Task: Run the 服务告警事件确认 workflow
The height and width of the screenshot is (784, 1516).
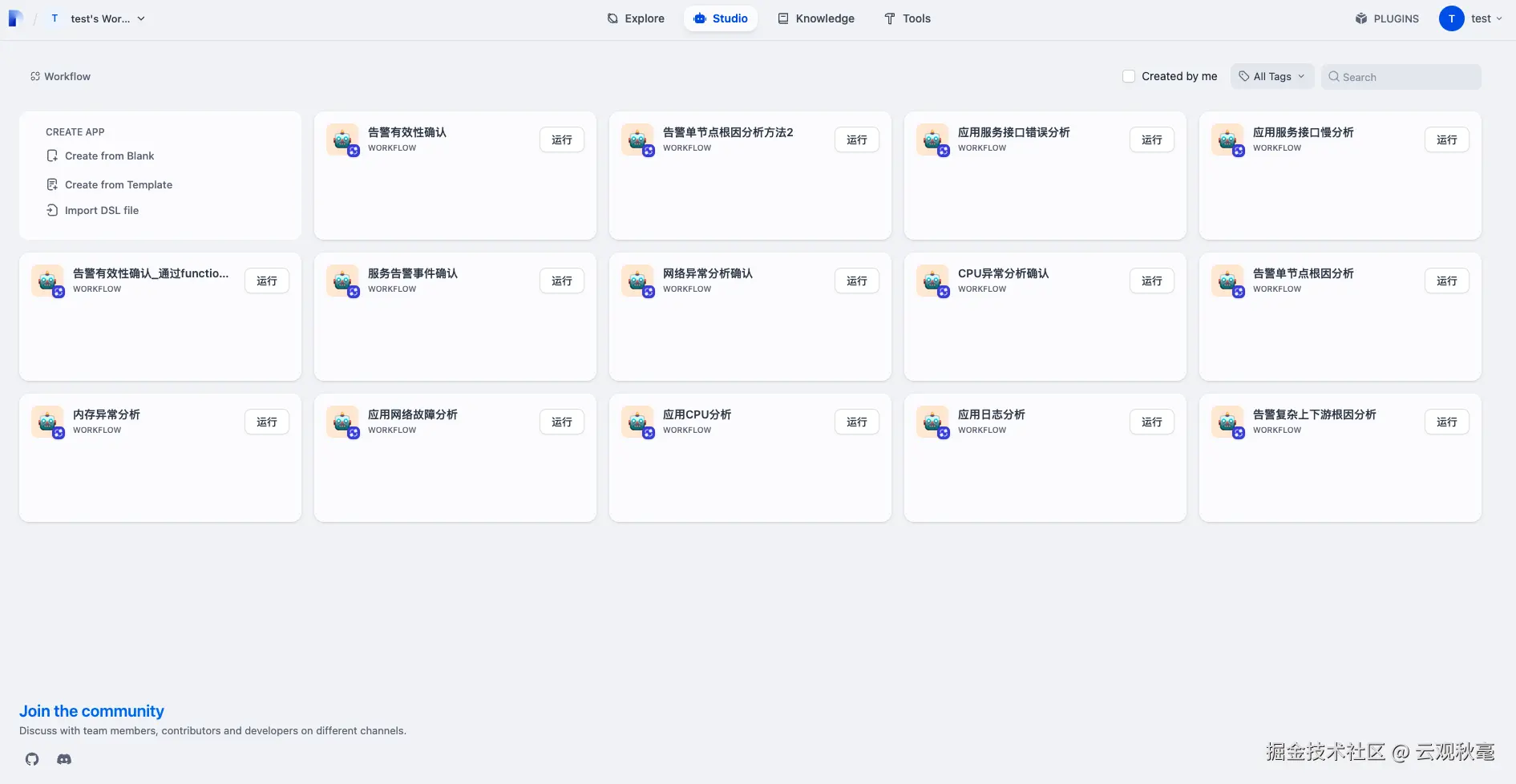Action: tap(562, 281)
